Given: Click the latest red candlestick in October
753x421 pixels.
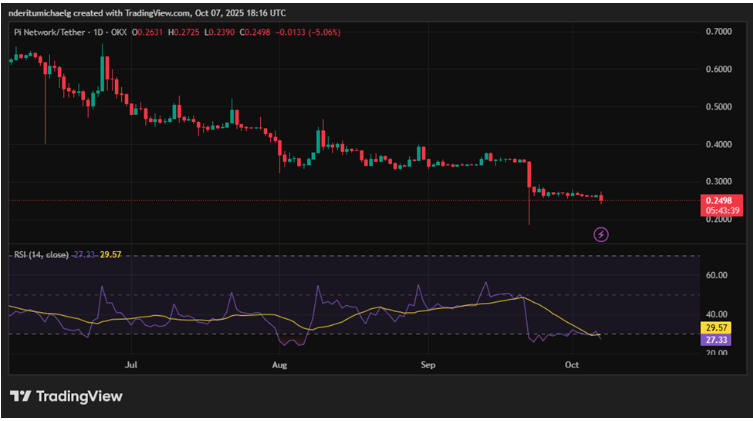Looking at the screenshot, I should coord(601,197).
